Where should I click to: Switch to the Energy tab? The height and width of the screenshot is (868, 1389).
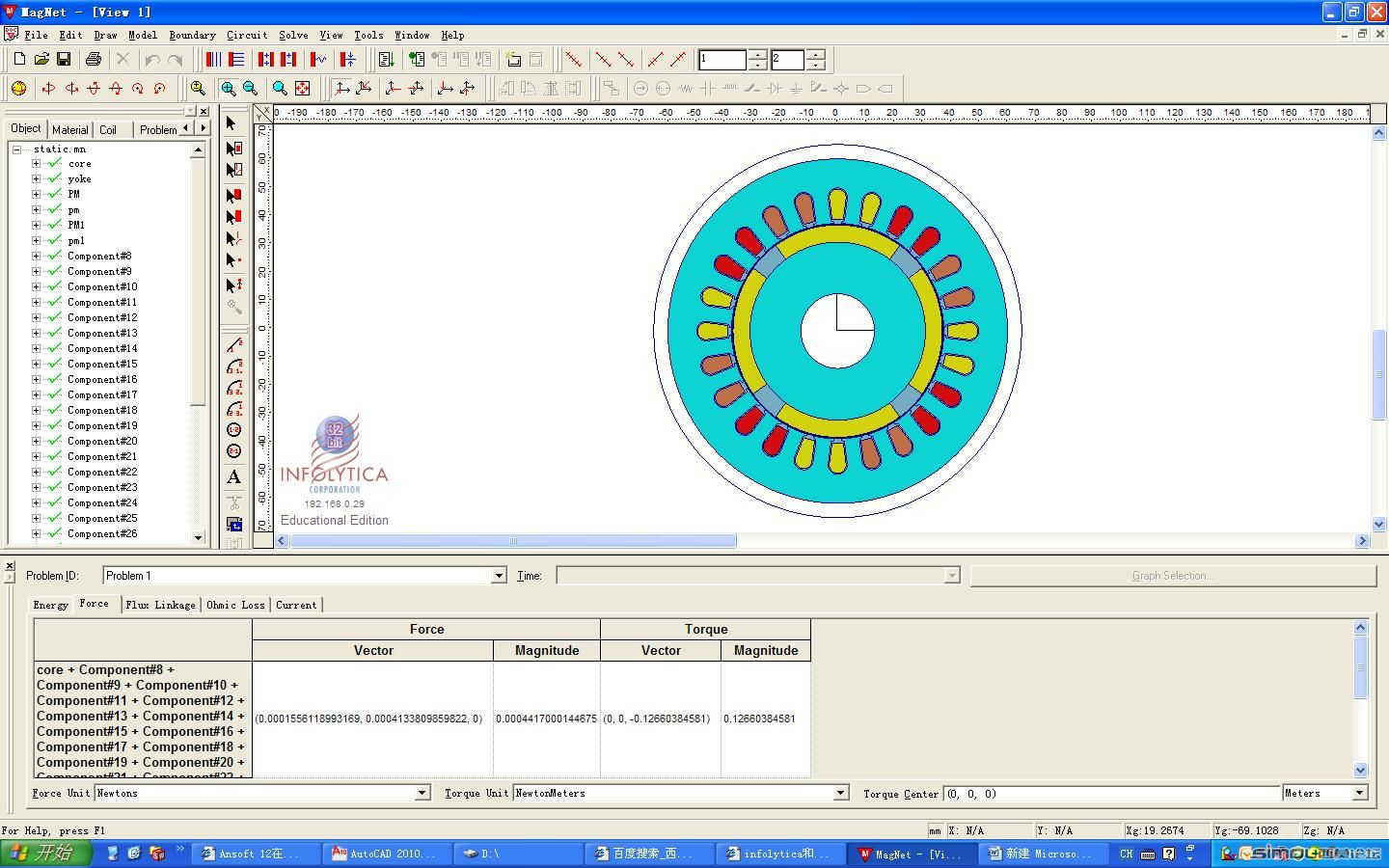coord(50,605)
